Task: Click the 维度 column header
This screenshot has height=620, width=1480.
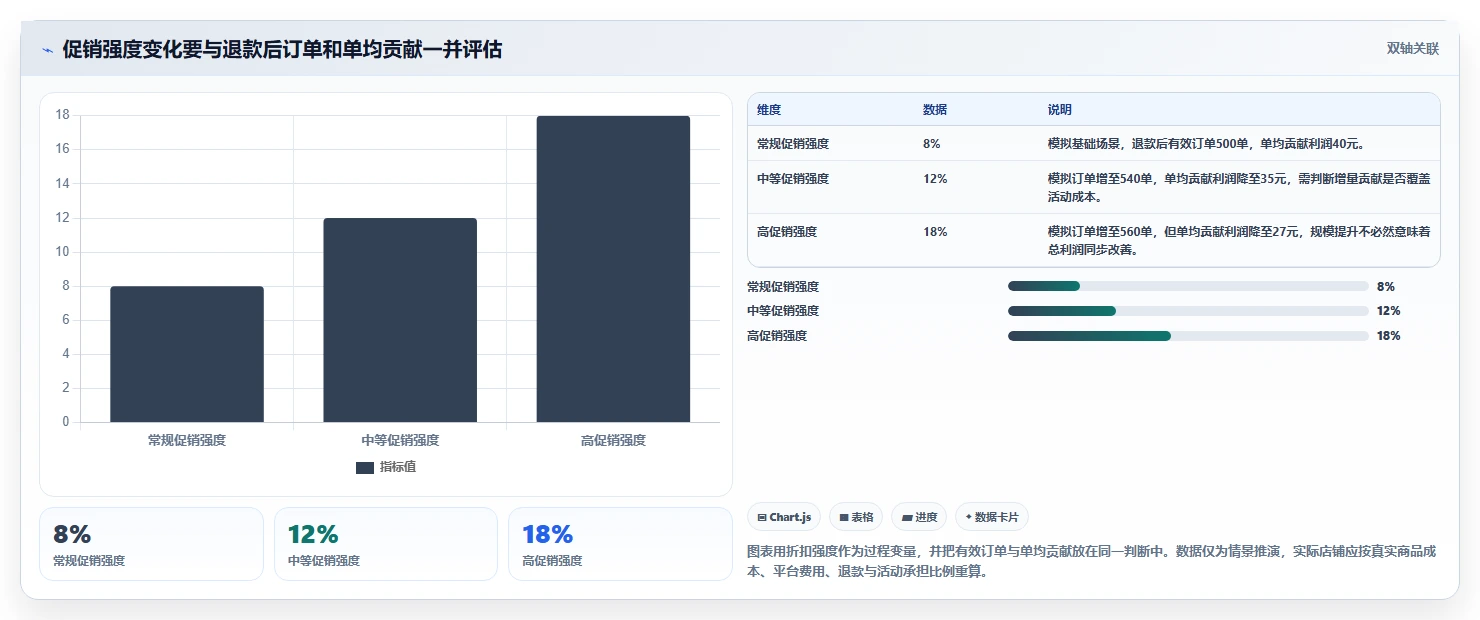Action: coord(769,110)
